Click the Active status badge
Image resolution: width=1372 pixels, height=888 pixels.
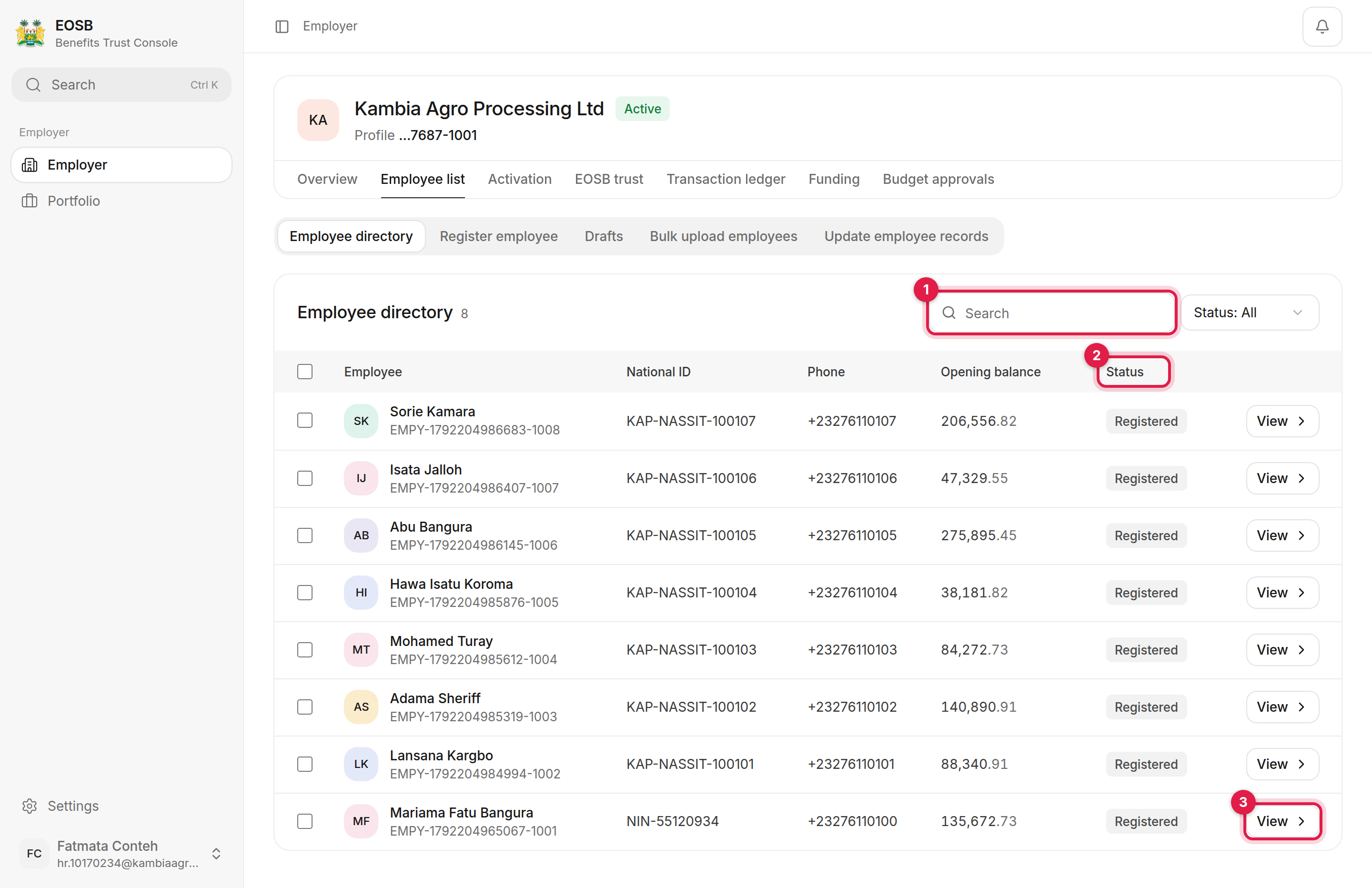[x=642, y=109]
